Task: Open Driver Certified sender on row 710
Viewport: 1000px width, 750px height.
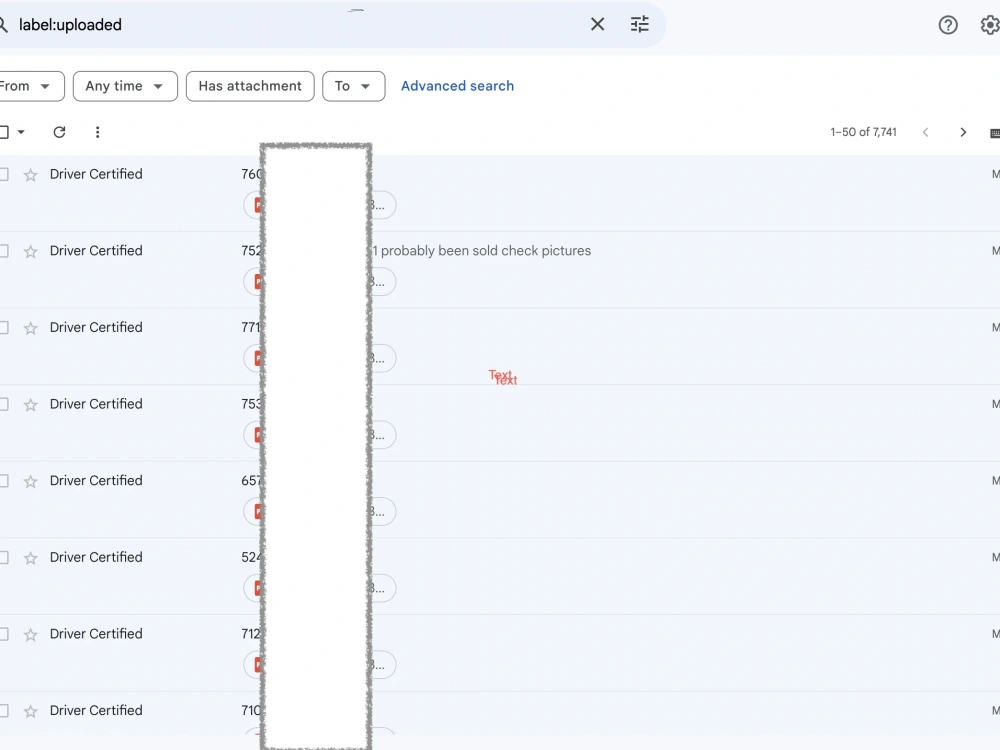Action: pyautogui.click(x=96, y=710)
